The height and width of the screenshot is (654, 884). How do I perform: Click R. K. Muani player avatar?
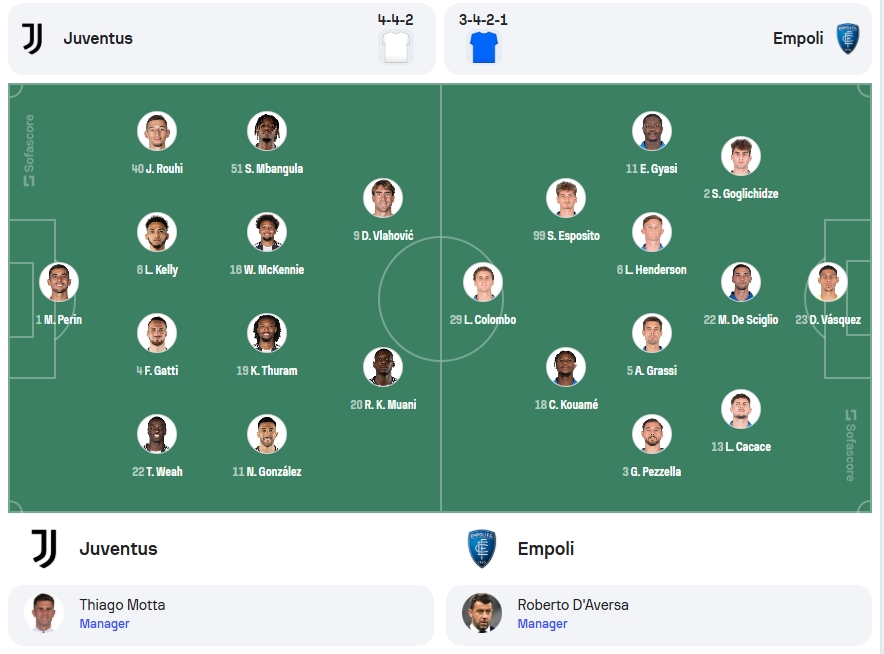[x=383, y=367]
